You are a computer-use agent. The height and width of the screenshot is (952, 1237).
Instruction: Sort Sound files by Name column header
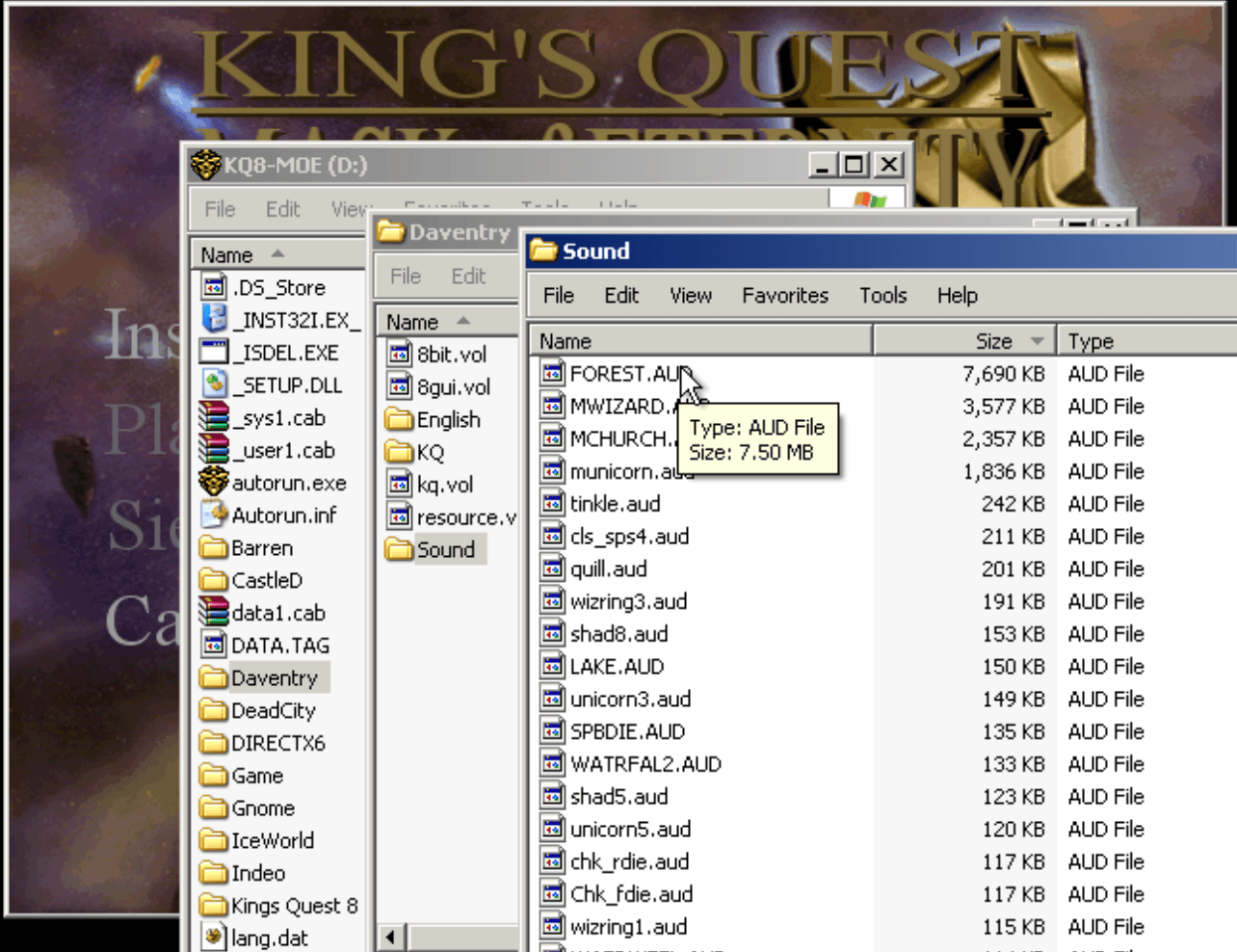tap(701, 341)
